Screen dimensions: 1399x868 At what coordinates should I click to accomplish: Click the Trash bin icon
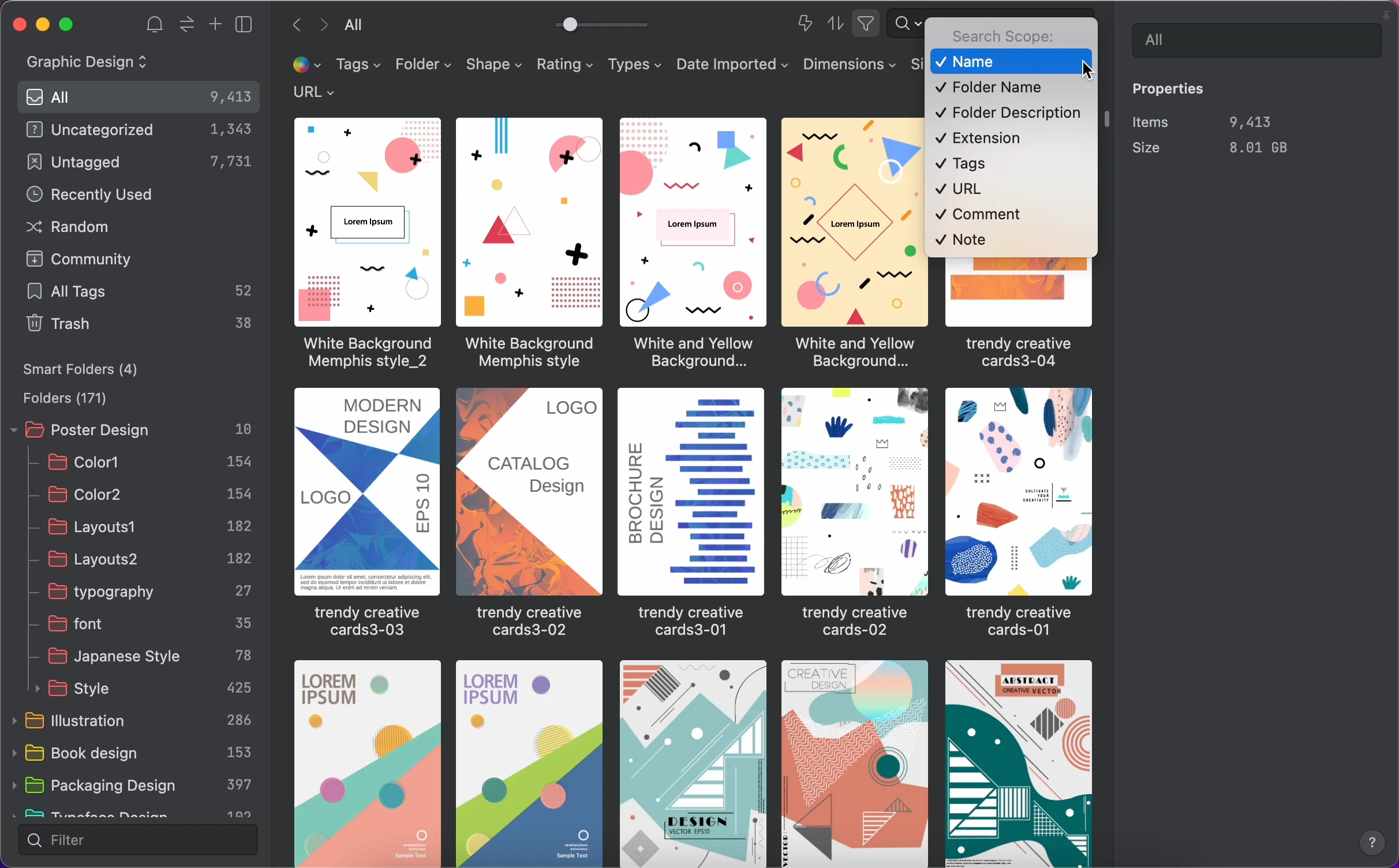[x=35, y=323]
